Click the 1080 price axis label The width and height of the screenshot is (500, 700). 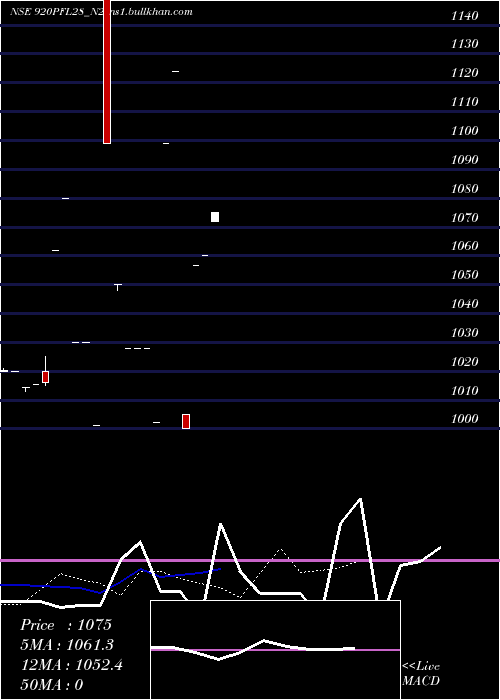(465, 189)
